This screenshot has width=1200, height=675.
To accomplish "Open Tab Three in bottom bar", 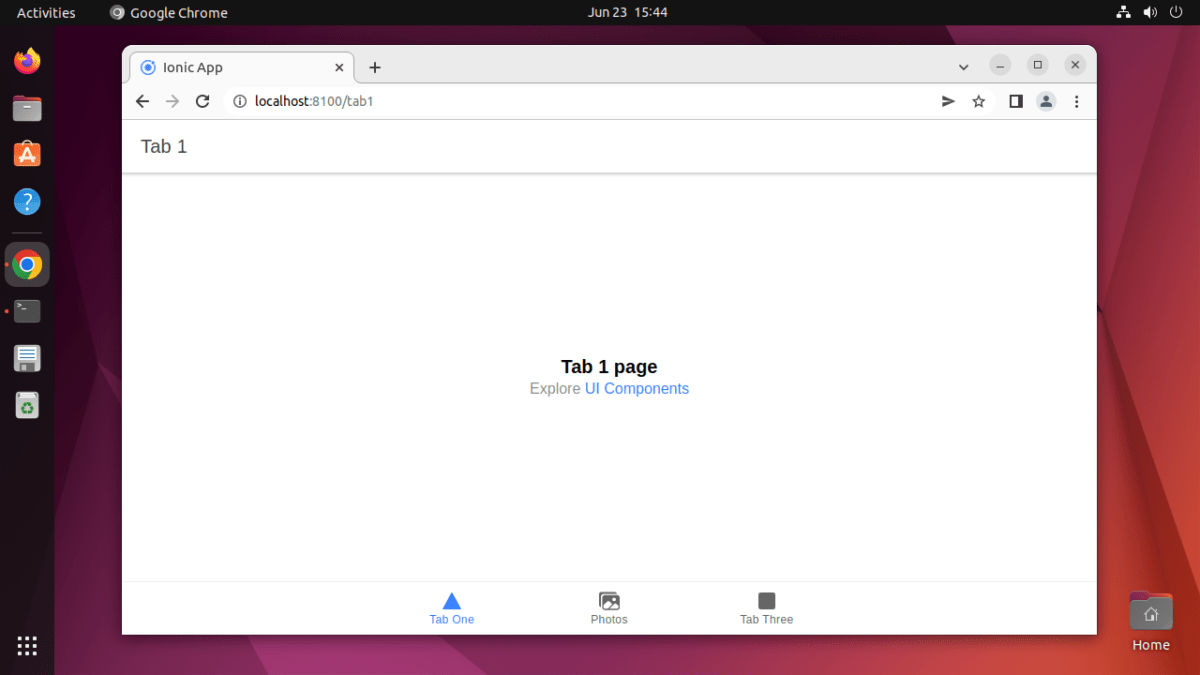I will (766, 607).
